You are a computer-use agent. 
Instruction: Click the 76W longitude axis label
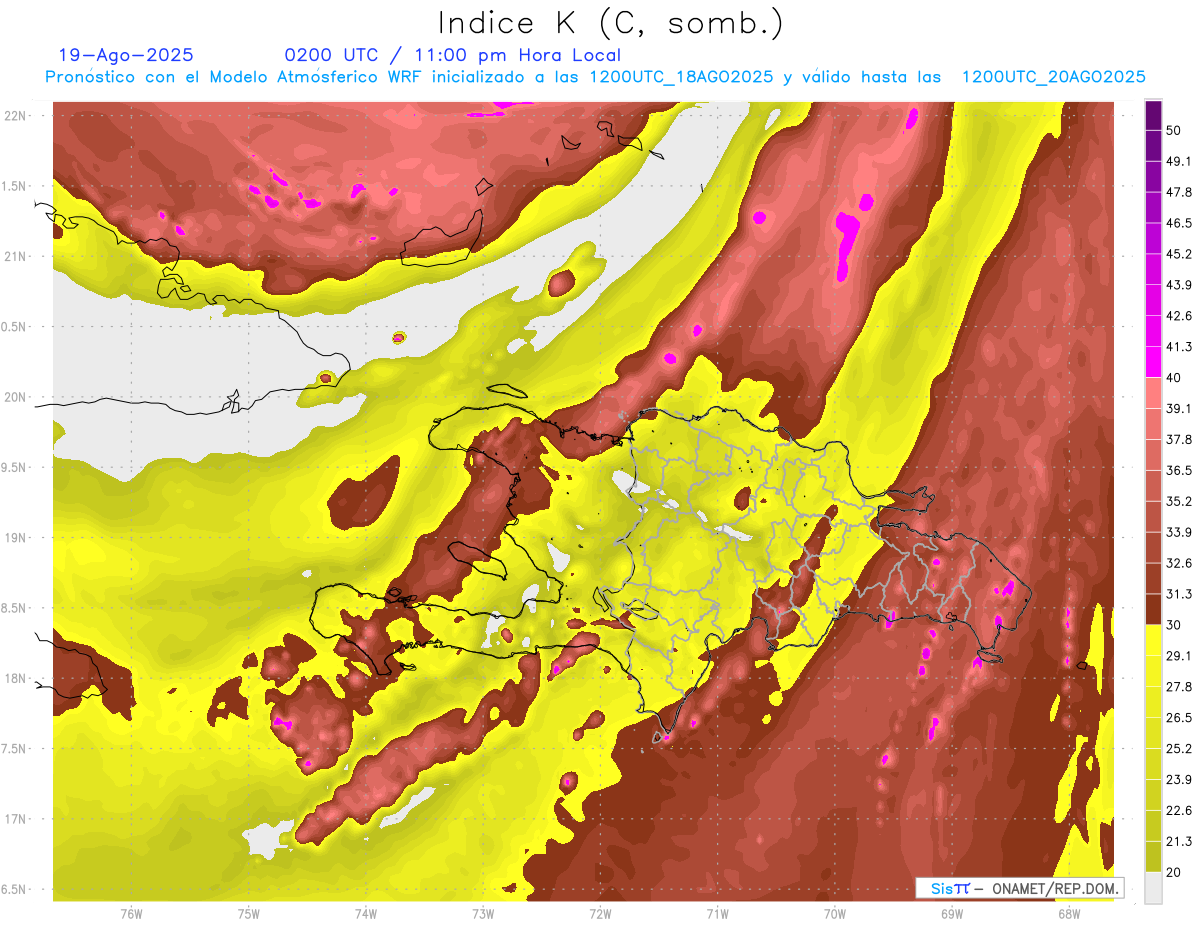coord(131,913)
